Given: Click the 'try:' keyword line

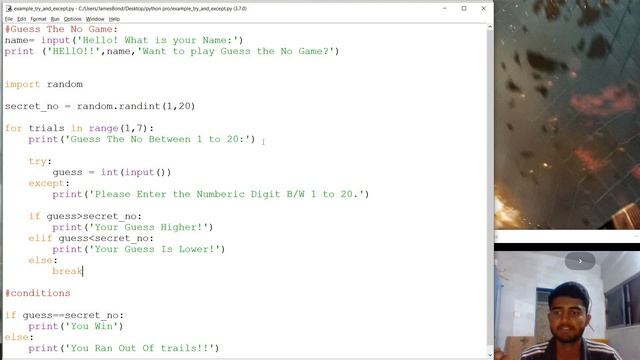Looking at the screenshot, I should [x=40, y=162].
